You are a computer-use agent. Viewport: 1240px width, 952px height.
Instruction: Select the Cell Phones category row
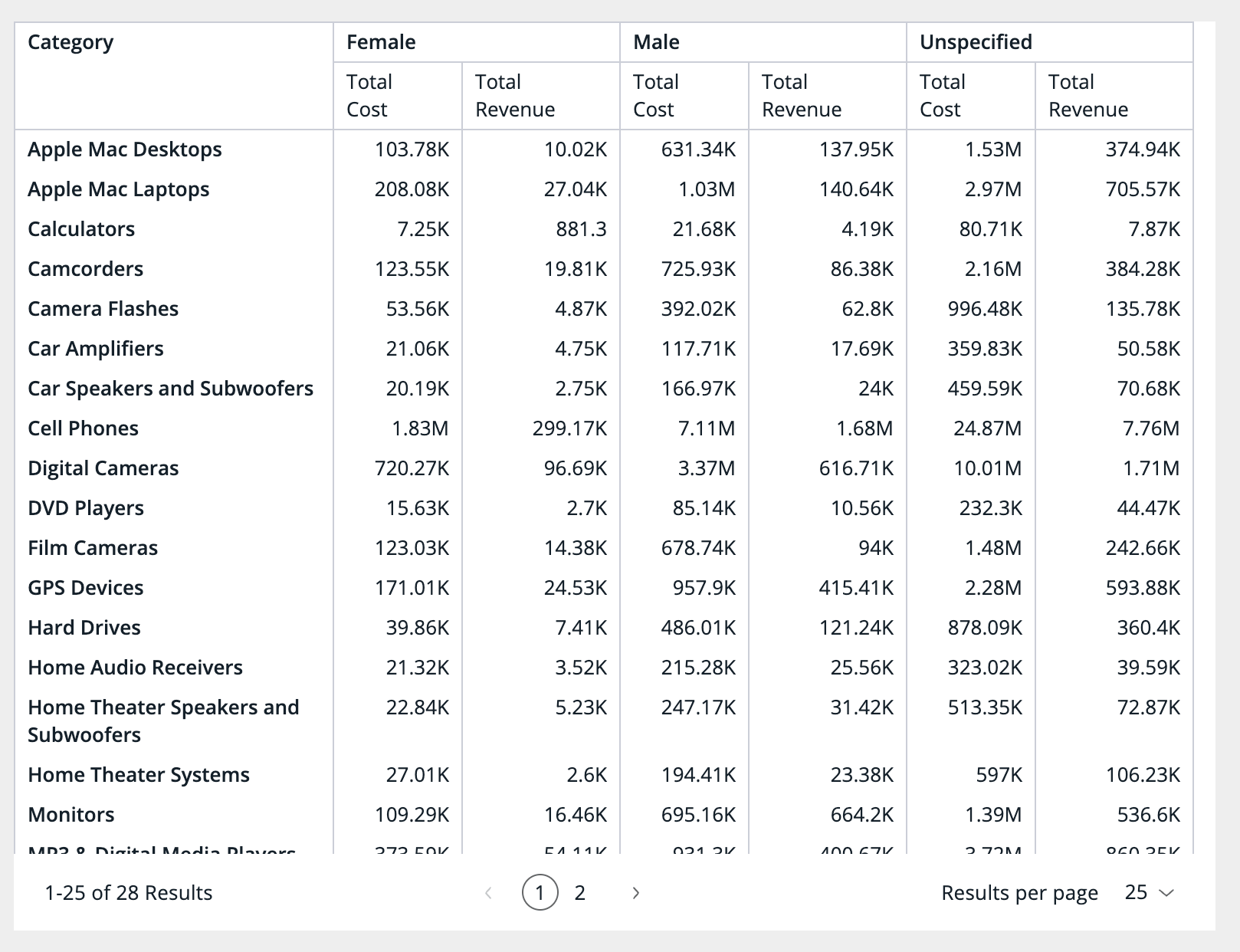(83, 428)
